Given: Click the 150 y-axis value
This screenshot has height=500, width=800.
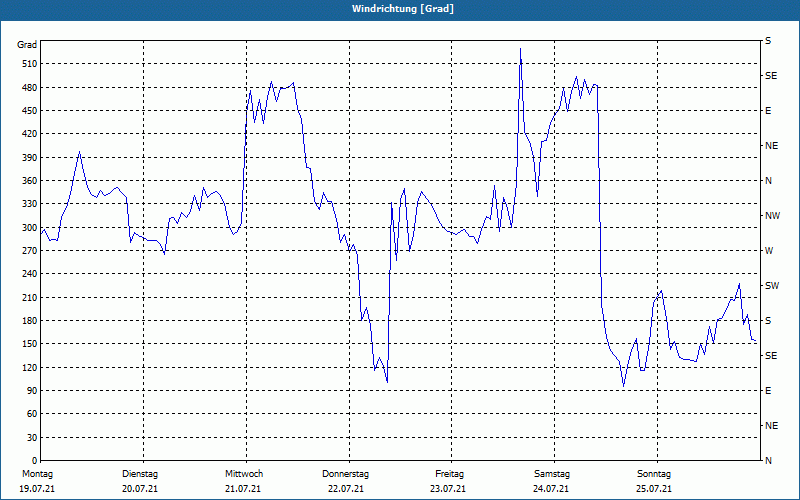Looking at the screenshot, I should 30,344.
